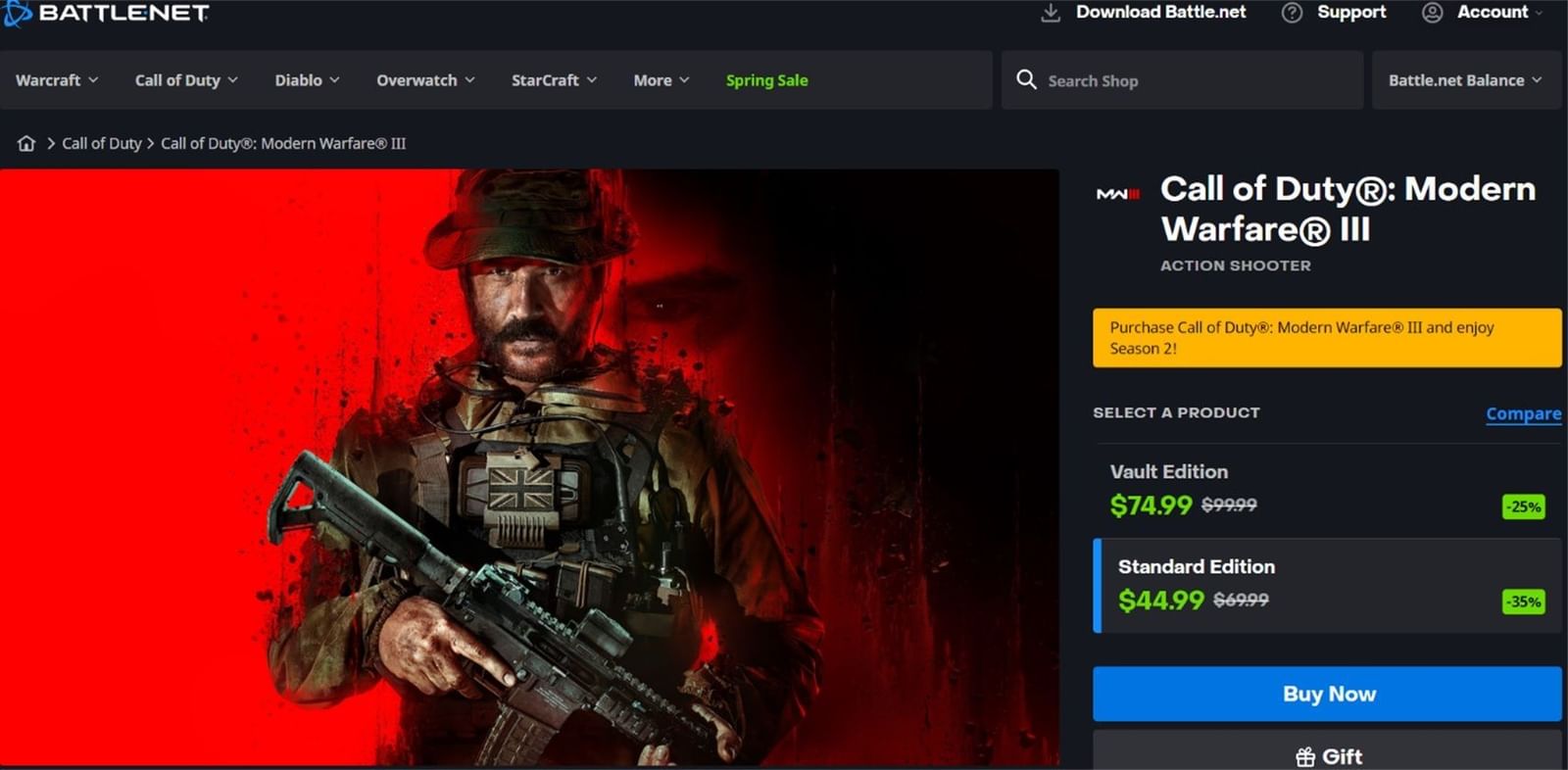Open the Account dropdown chevron
This screenshot has width=1568, height=770.
coord(1539,13)
